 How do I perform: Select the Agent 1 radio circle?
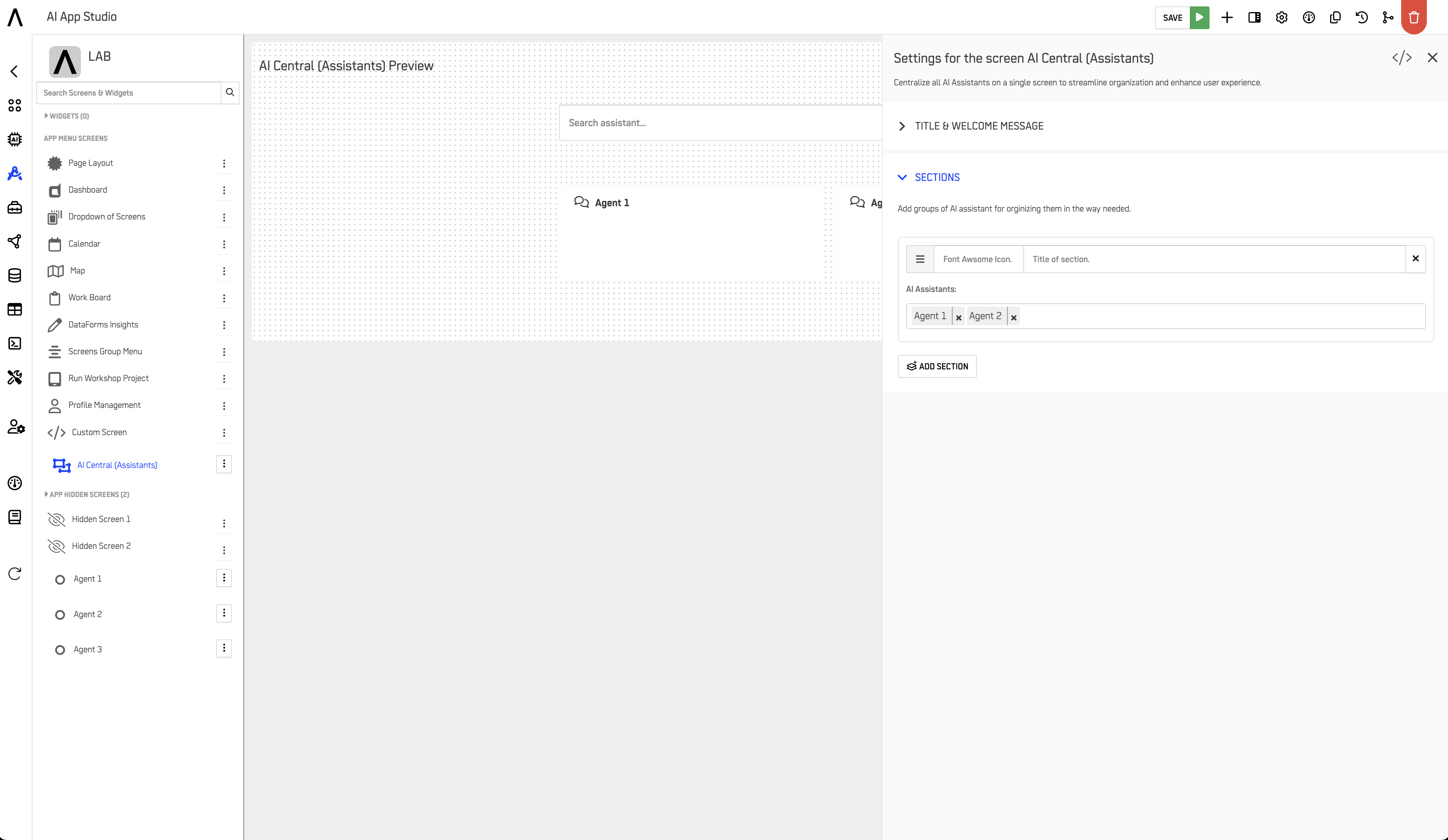[60, 579]
